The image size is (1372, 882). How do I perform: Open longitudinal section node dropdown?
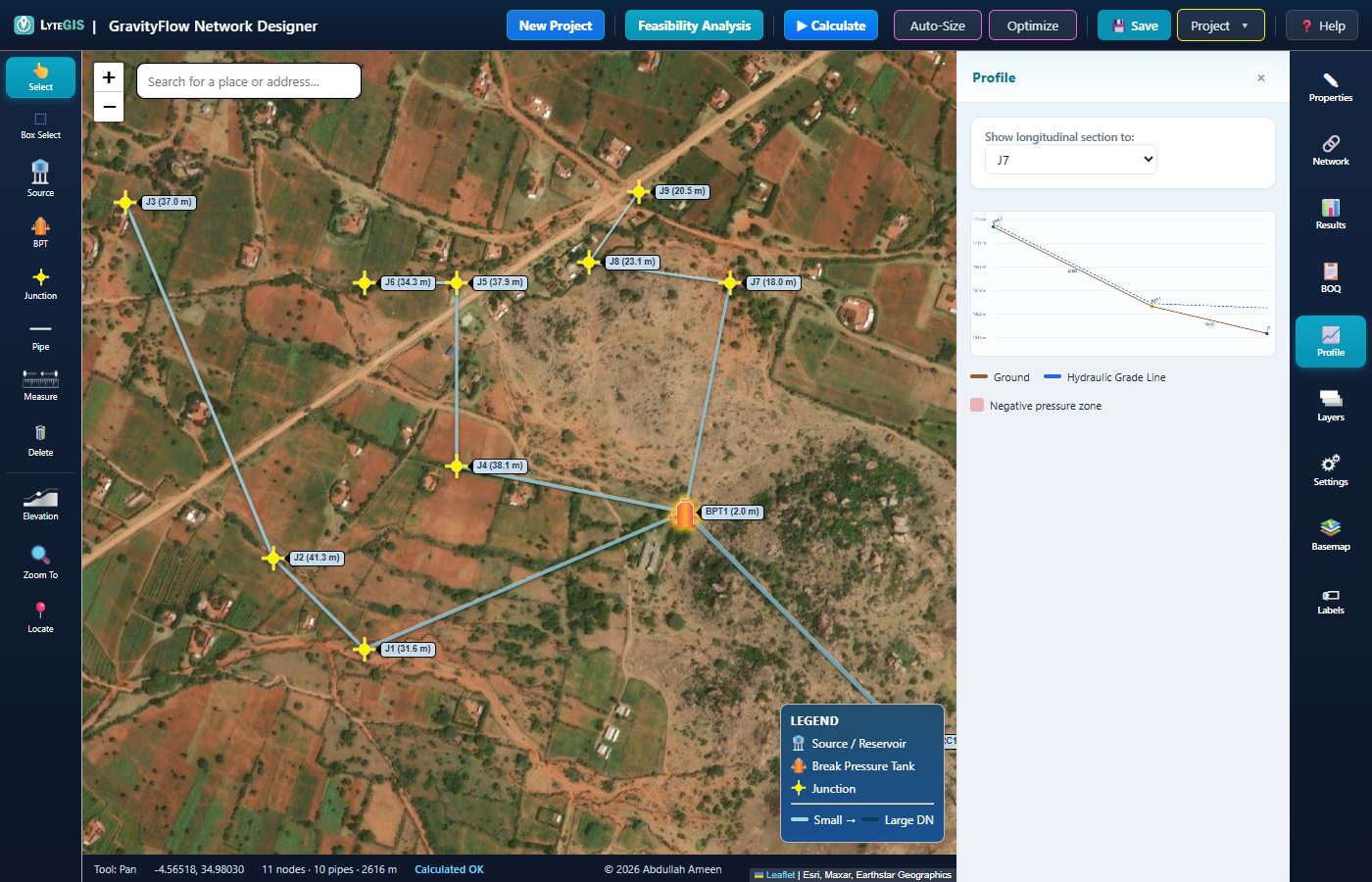[x=1070, y=160]
